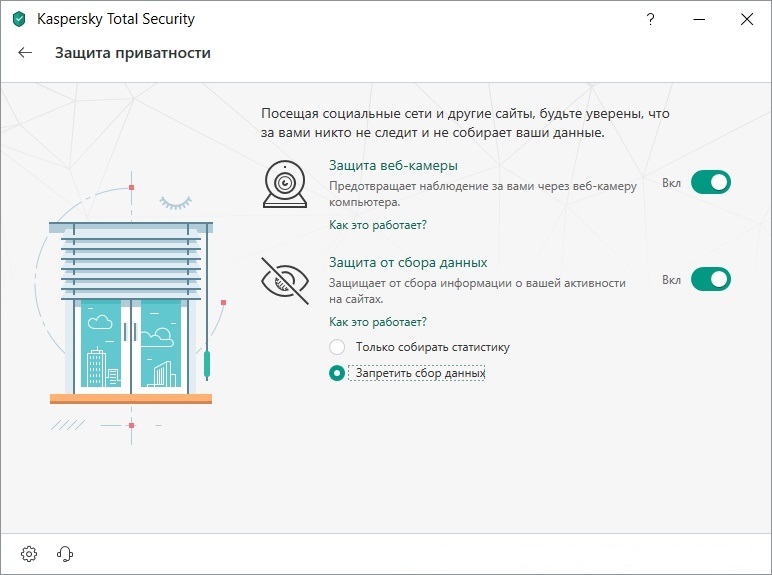The height and width of the screenshot is (575, 772).
Task: Close the Kaspersky Total Security window
Action: pyautogui.click(x=745, y=19)
